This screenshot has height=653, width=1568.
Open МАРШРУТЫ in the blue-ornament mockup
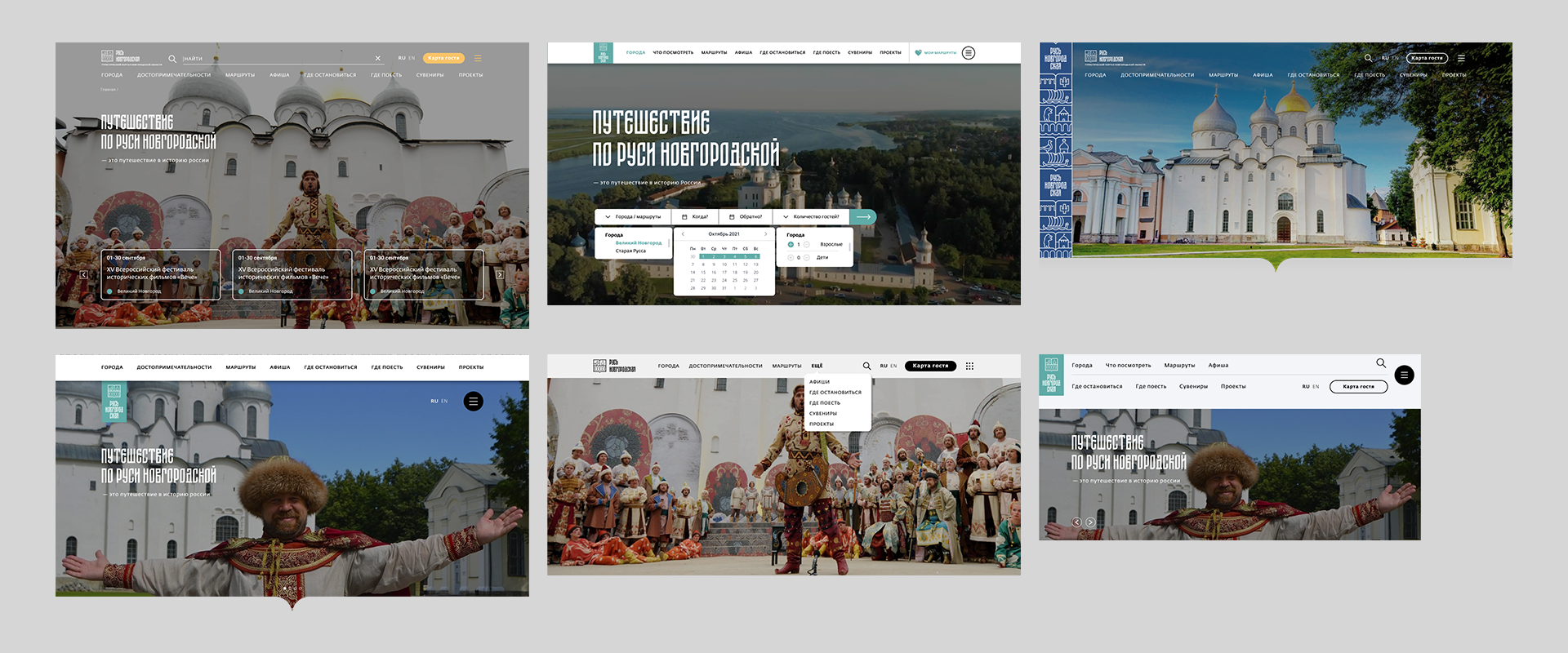pyautogui.click(x=1223, y=75)
